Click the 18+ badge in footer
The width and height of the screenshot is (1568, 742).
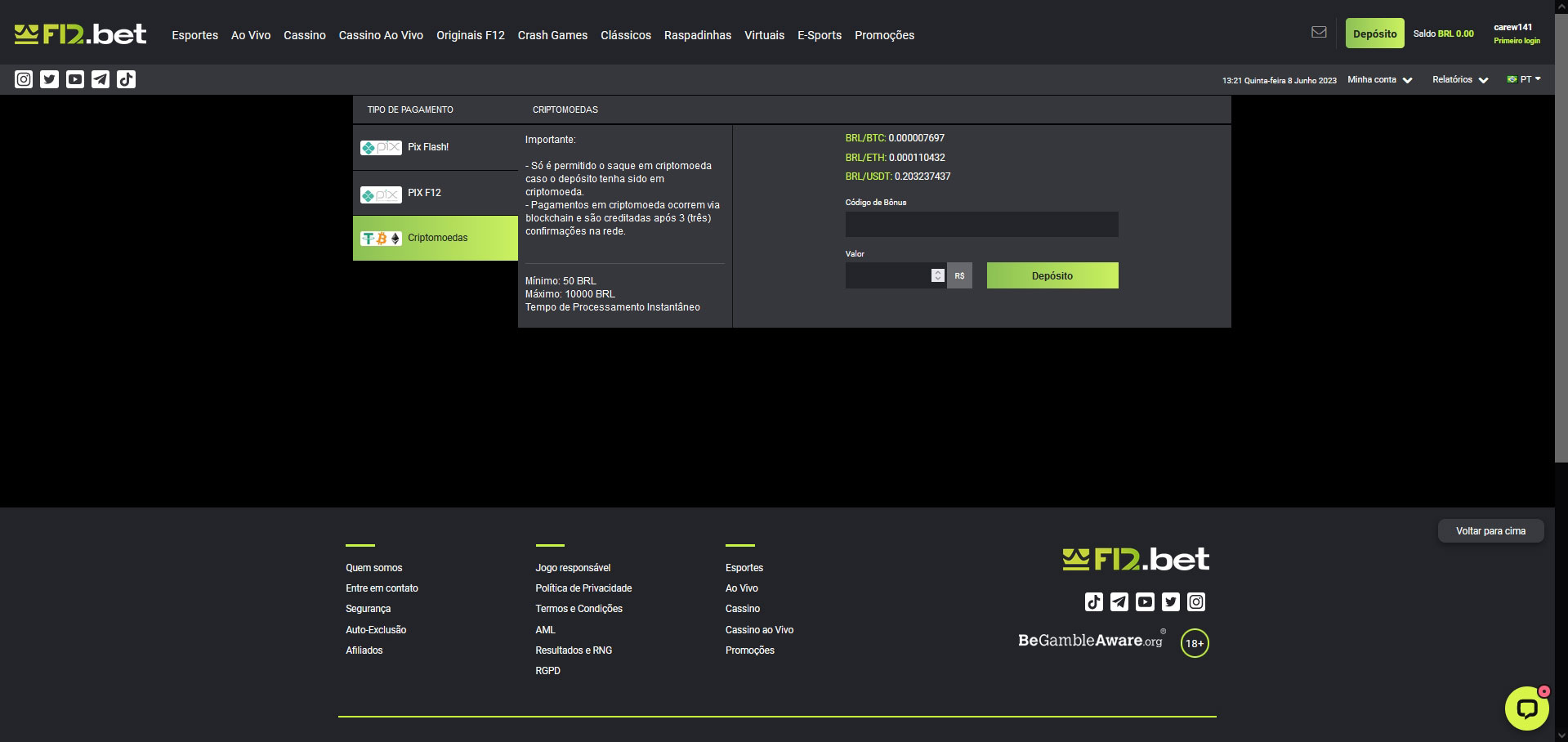click(1195, 643)
